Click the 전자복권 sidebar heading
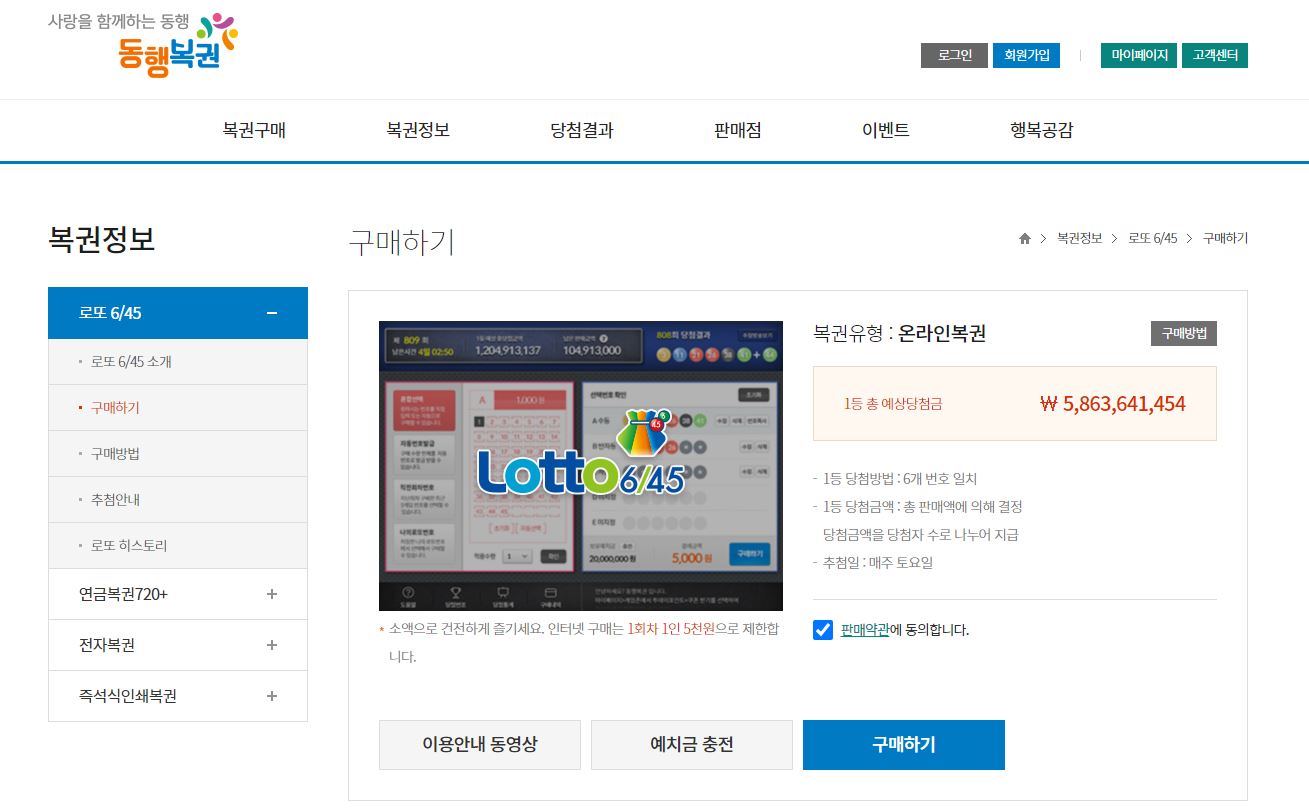This screenshot has width=1309, height=809. (178, 645)
